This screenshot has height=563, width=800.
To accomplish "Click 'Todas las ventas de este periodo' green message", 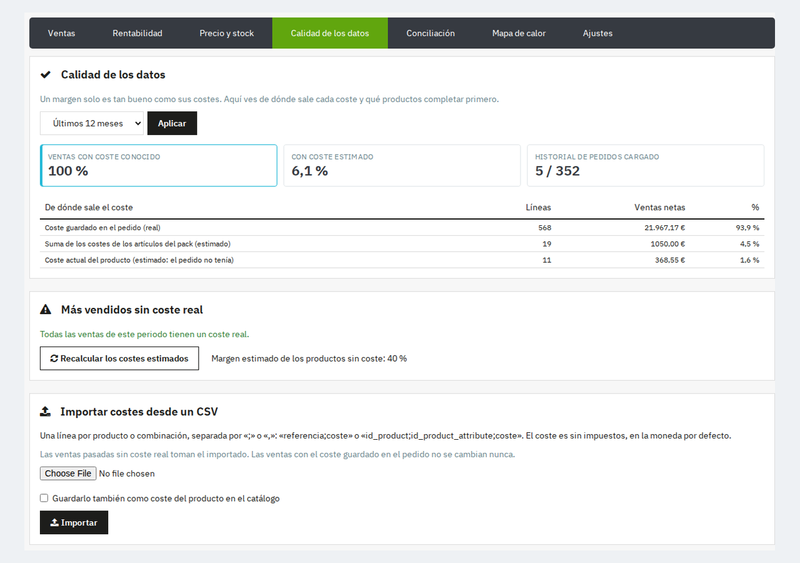I will click(144, 334).
